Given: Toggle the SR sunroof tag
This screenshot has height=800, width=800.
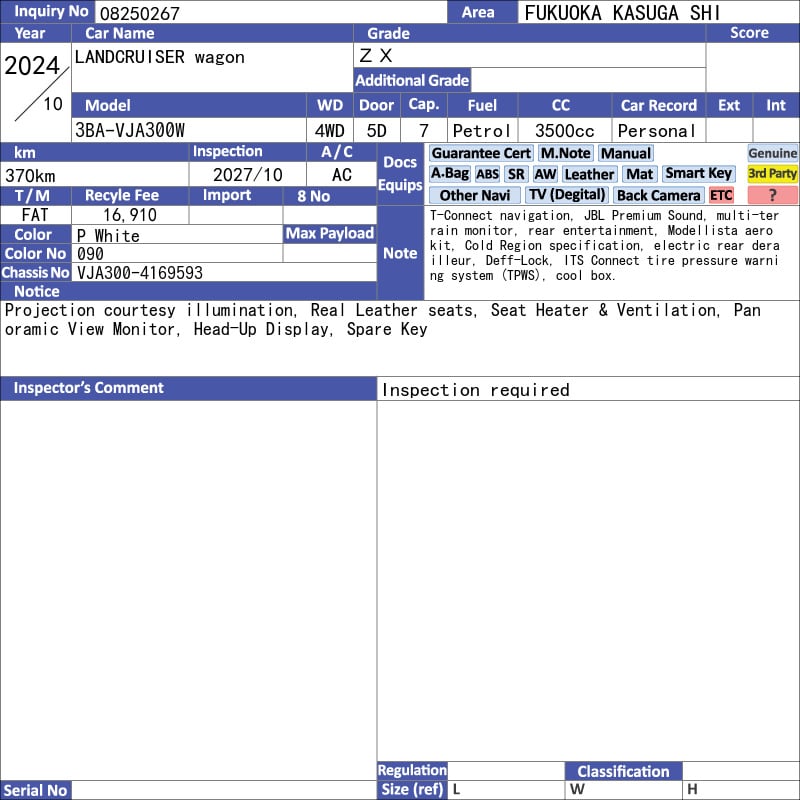Looking at the screenshot, I should pyautogui.click(x=516, y=174).
